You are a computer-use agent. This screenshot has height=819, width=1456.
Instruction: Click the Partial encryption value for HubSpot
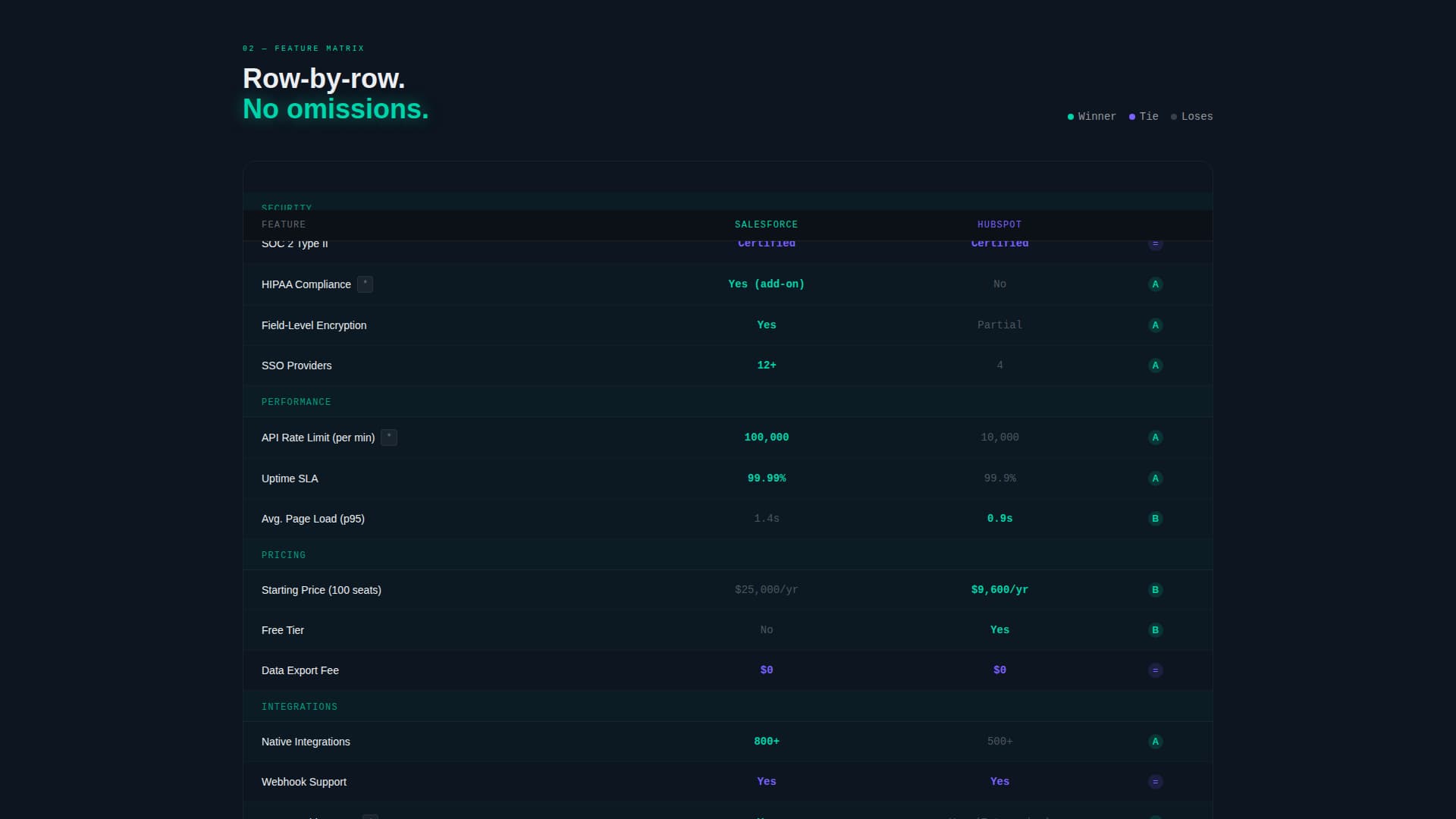tap(999, 325)
